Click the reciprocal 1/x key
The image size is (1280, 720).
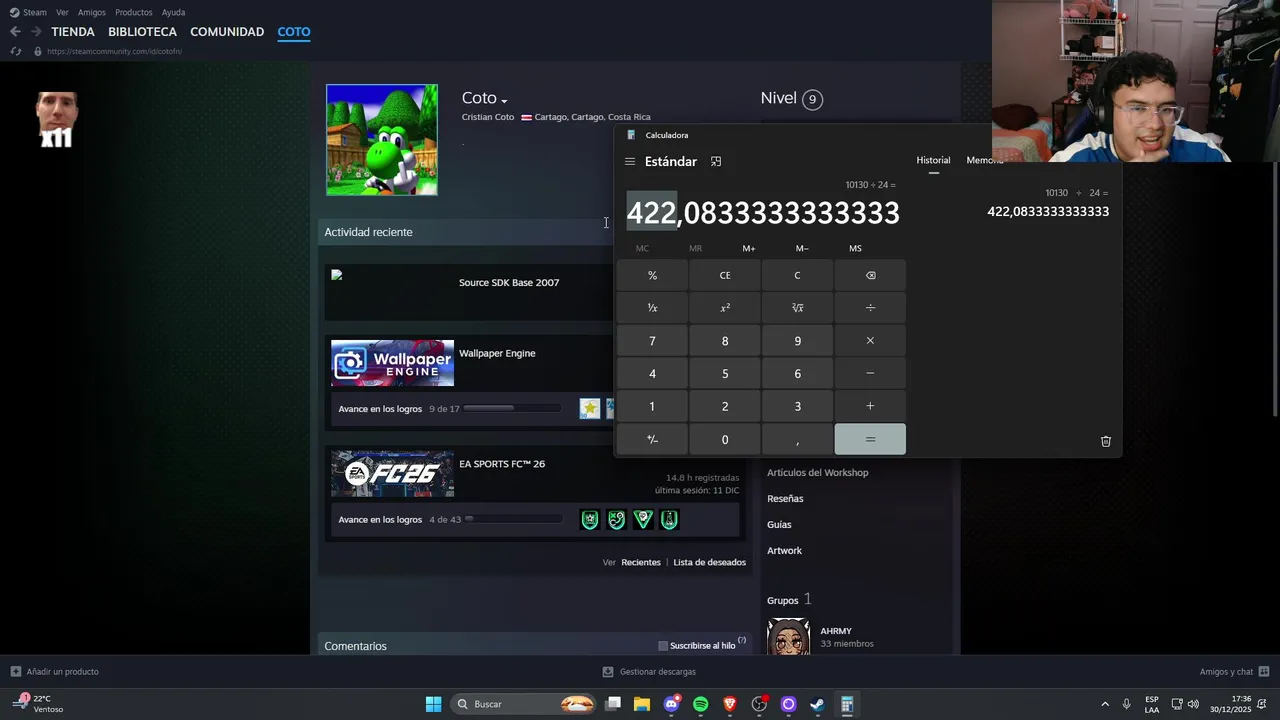[652, 308]
